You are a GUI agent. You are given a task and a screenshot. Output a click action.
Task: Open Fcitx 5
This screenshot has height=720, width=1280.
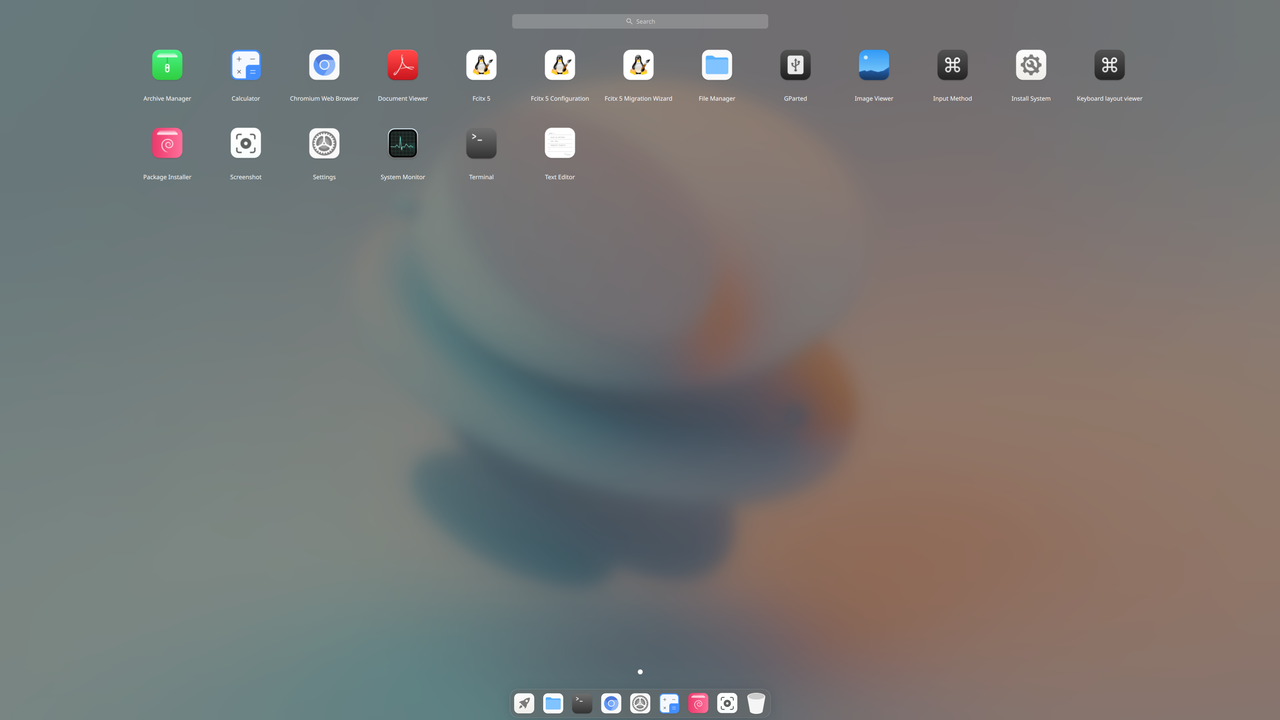(481, 64)
